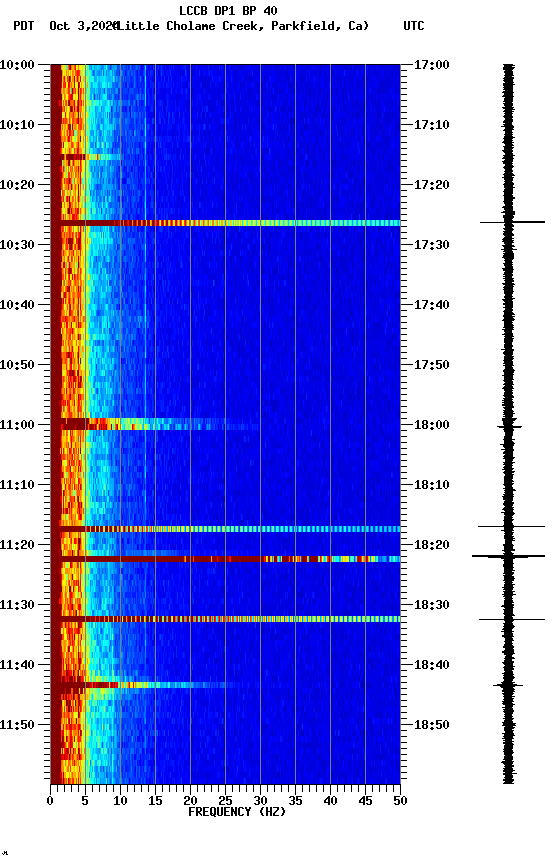
Task: Click the 11:40 PDT time label
Action: (x=17, y=665)
